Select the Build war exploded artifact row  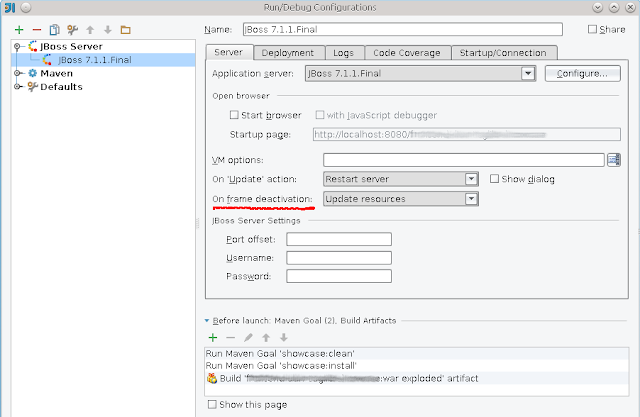click(x=416, y=378)
